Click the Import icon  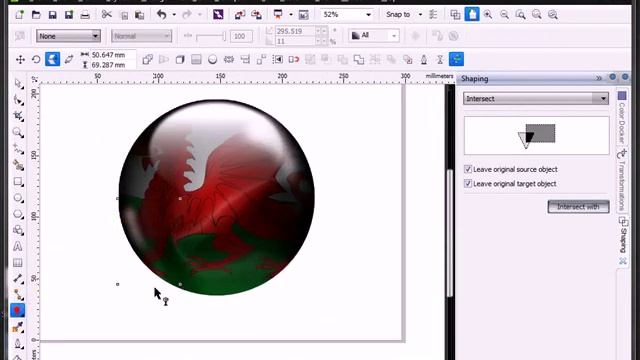click(240, 15)
